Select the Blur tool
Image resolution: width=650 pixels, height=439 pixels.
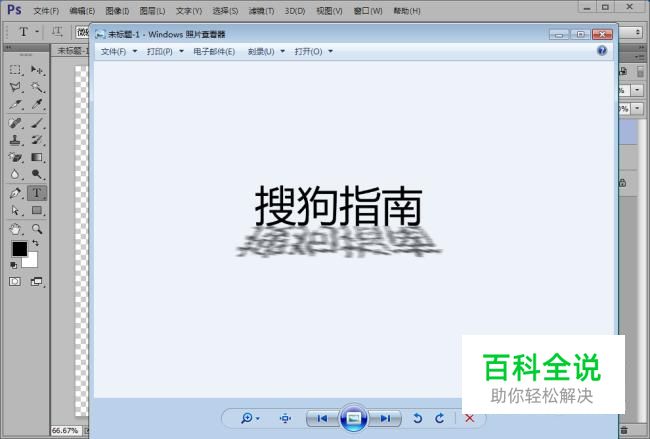15,174
